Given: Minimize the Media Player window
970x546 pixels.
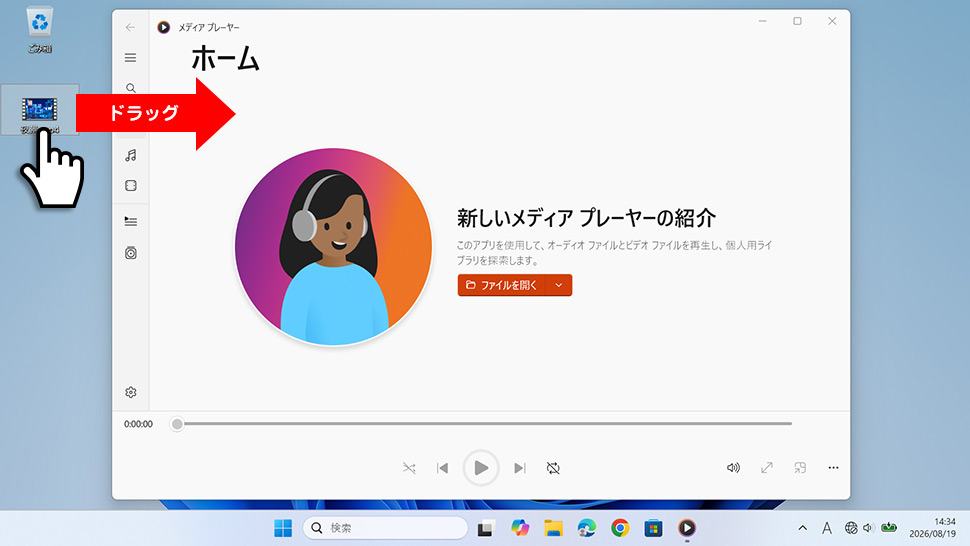Looking at the screenshot, I should coord(763,21).
